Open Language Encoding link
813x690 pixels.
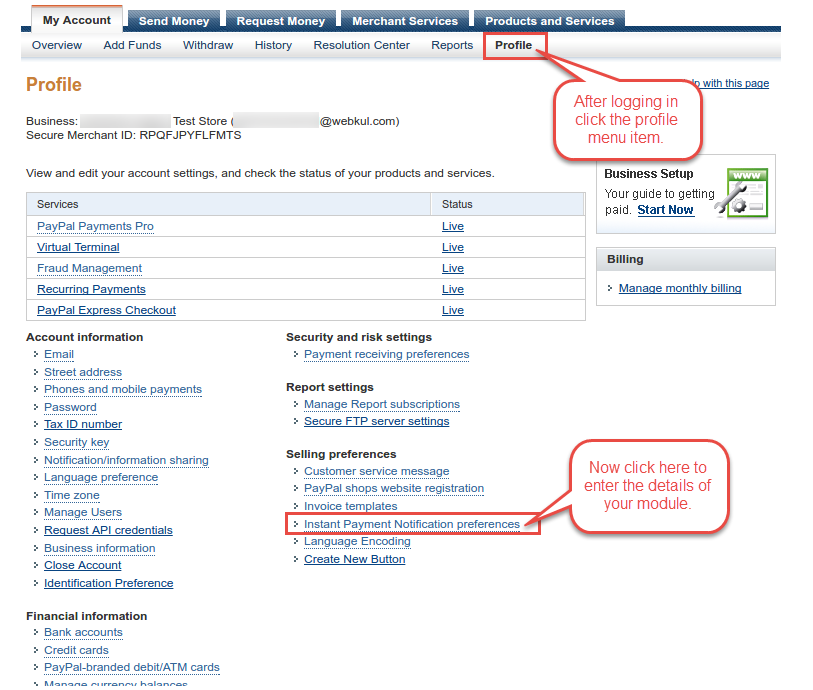(357, 542)
